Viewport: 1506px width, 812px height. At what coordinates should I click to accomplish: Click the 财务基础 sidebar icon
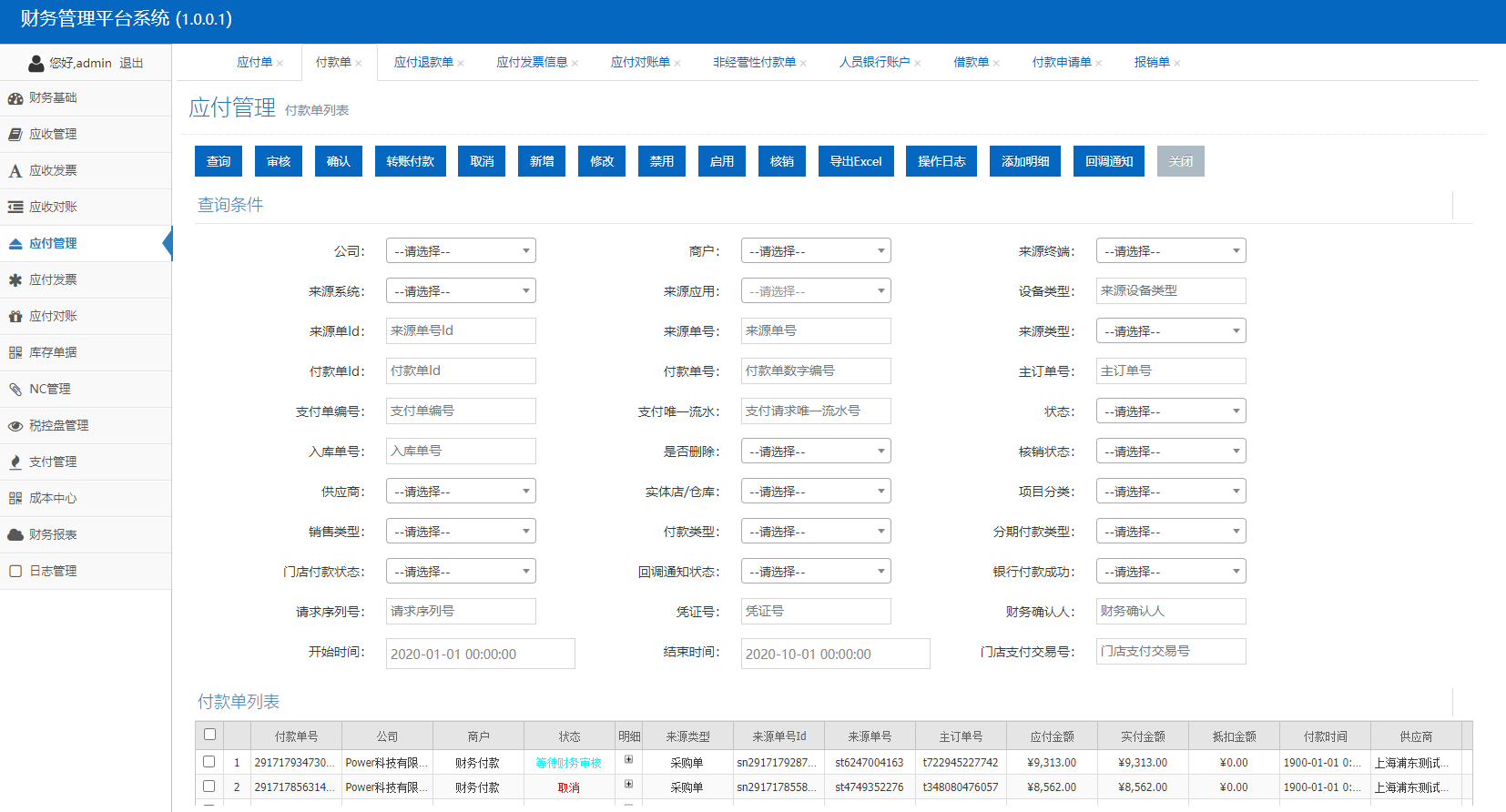[x=15, y=98]
